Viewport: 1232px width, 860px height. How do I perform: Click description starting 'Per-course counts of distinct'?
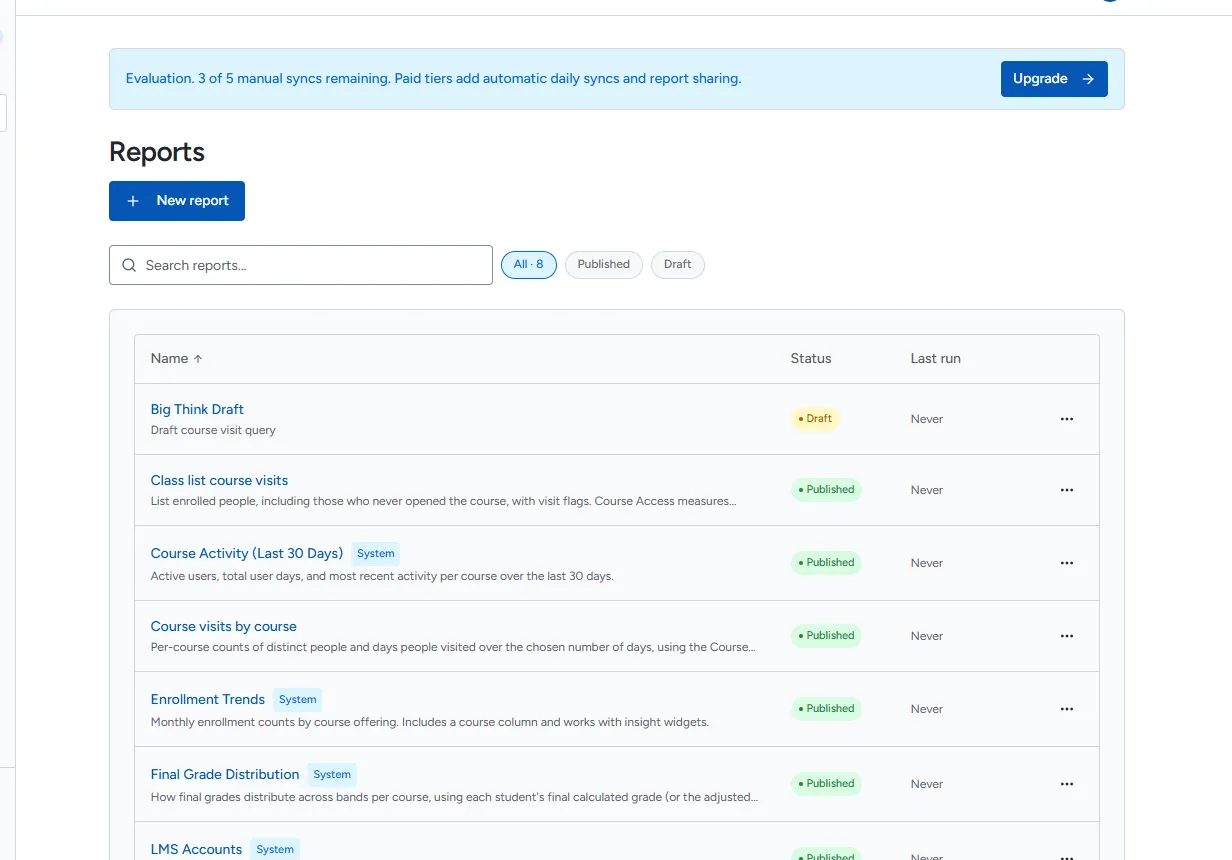point(453,647)
